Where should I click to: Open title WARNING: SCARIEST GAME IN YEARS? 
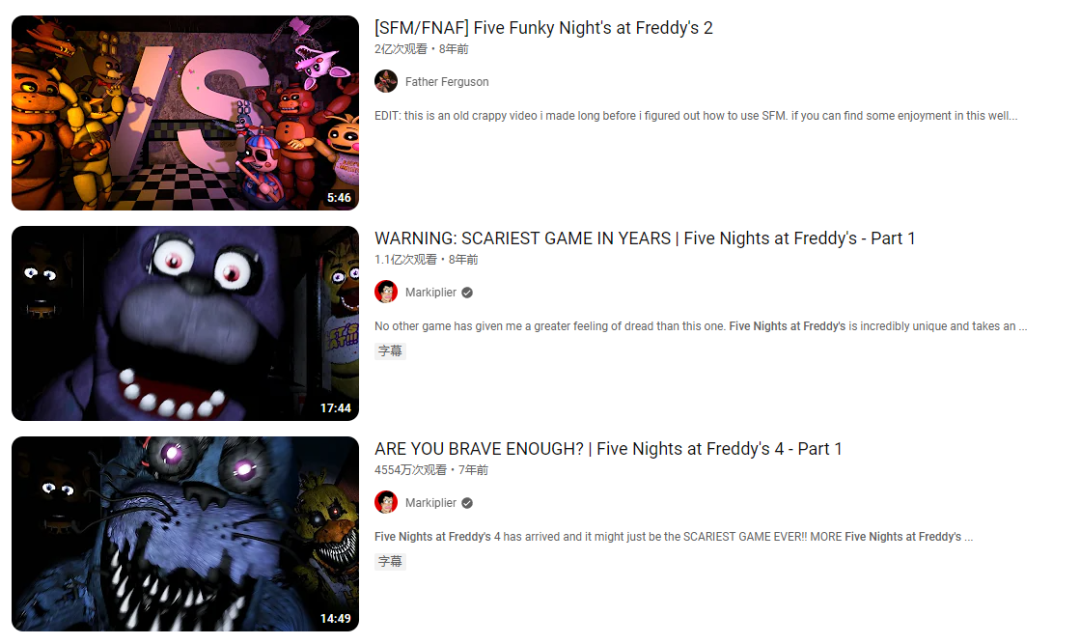tap(645, 238)
